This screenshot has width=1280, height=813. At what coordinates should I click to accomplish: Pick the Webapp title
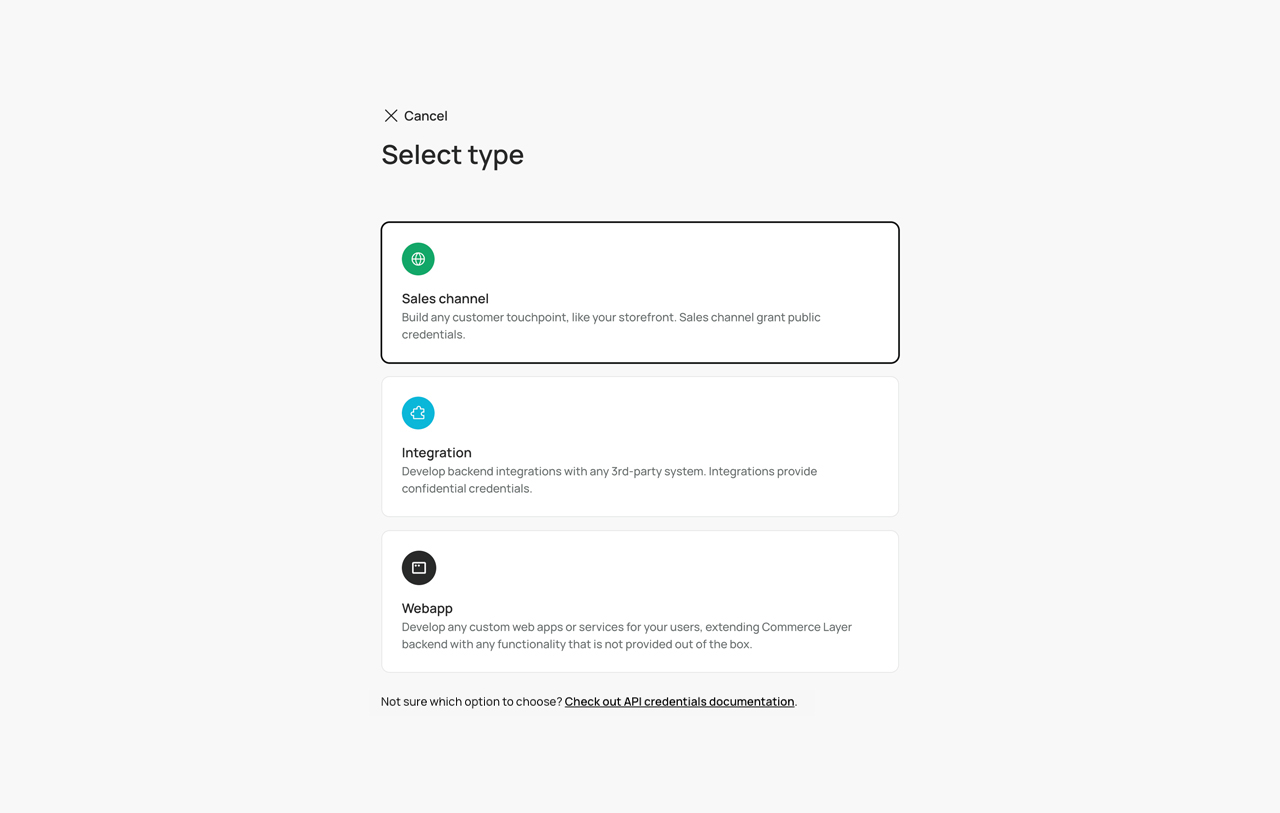427,608
